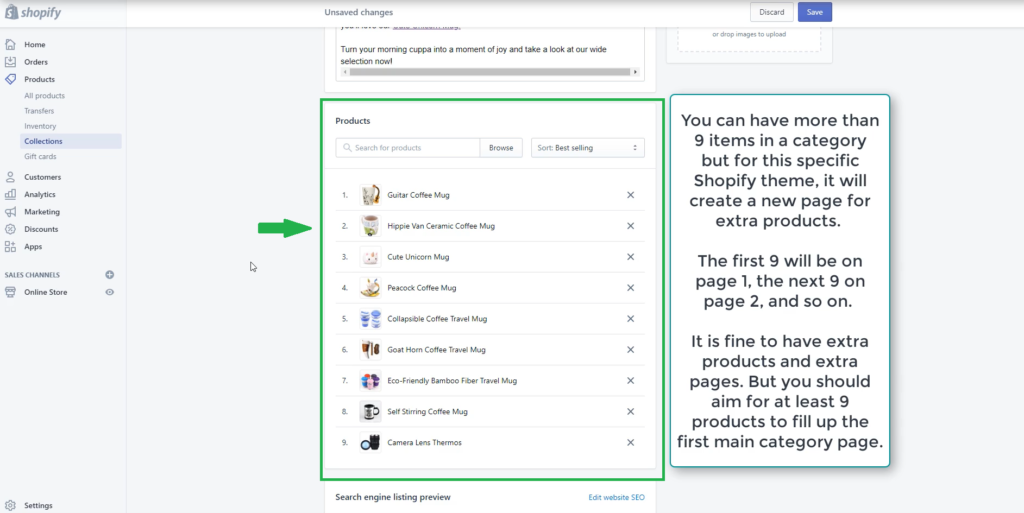The width and height of the screenshot is (1024, 513).
Task: Select Gift cards submenu item
Action: point(40,157)
